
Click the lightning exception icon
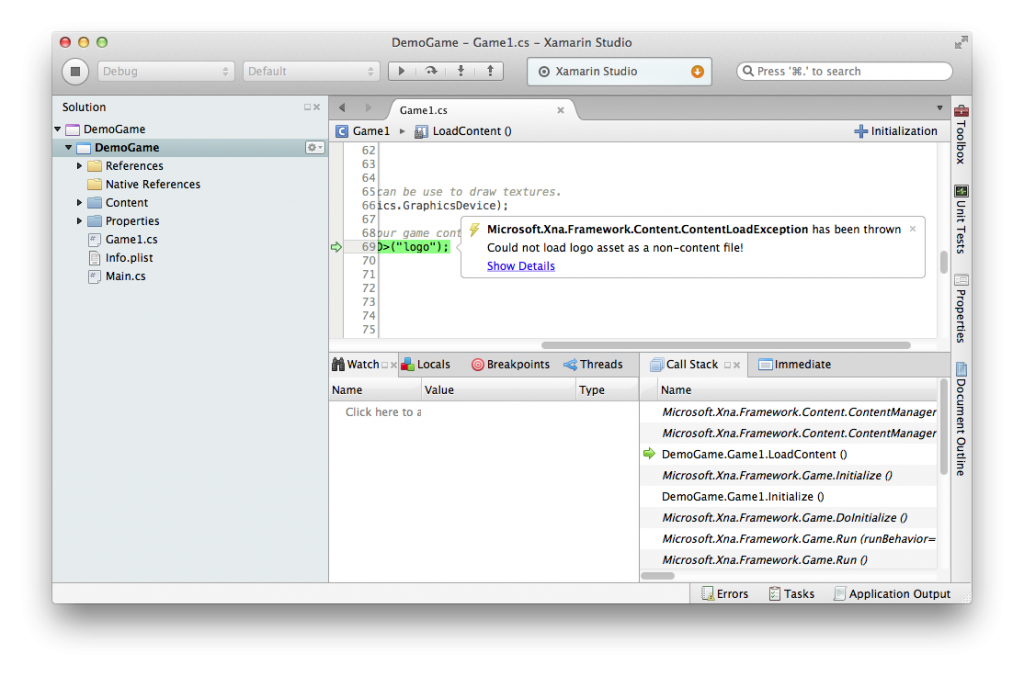(475, 229)
